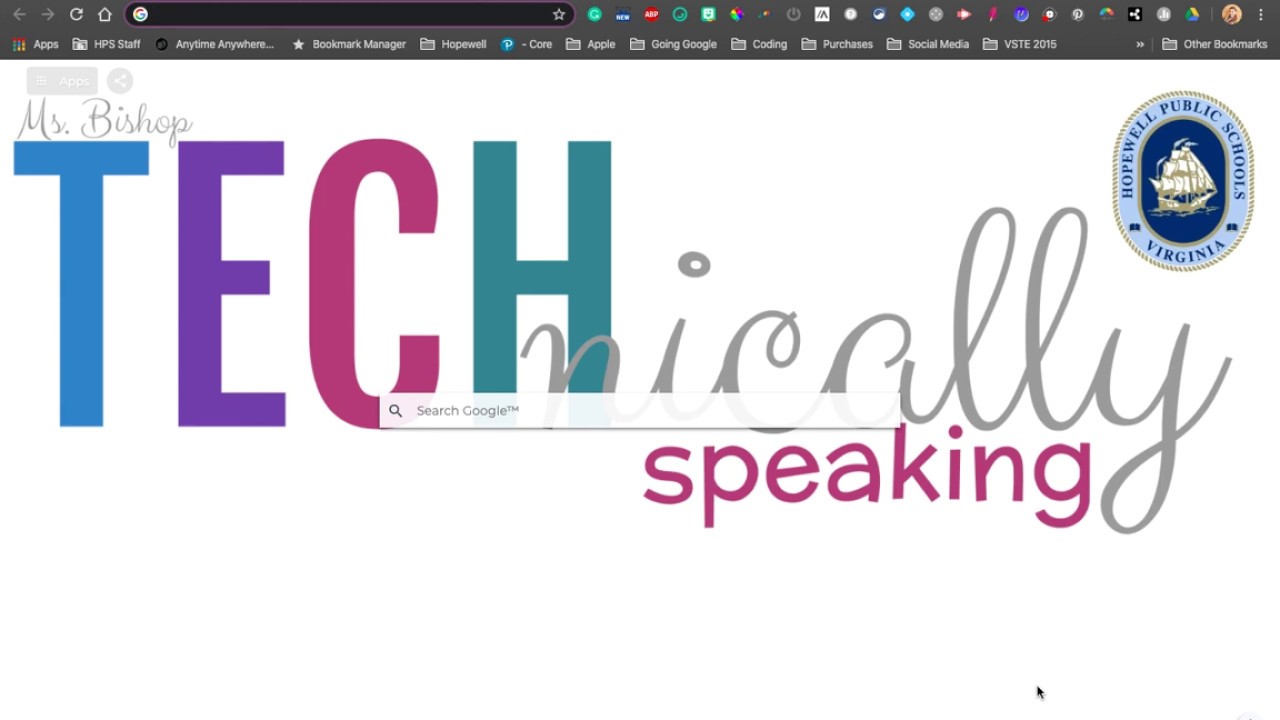Click the black share-nodes extension icon
The height and width of the screenshot is (720, 1280).
pyautogui.click(x=1135, y=14)
